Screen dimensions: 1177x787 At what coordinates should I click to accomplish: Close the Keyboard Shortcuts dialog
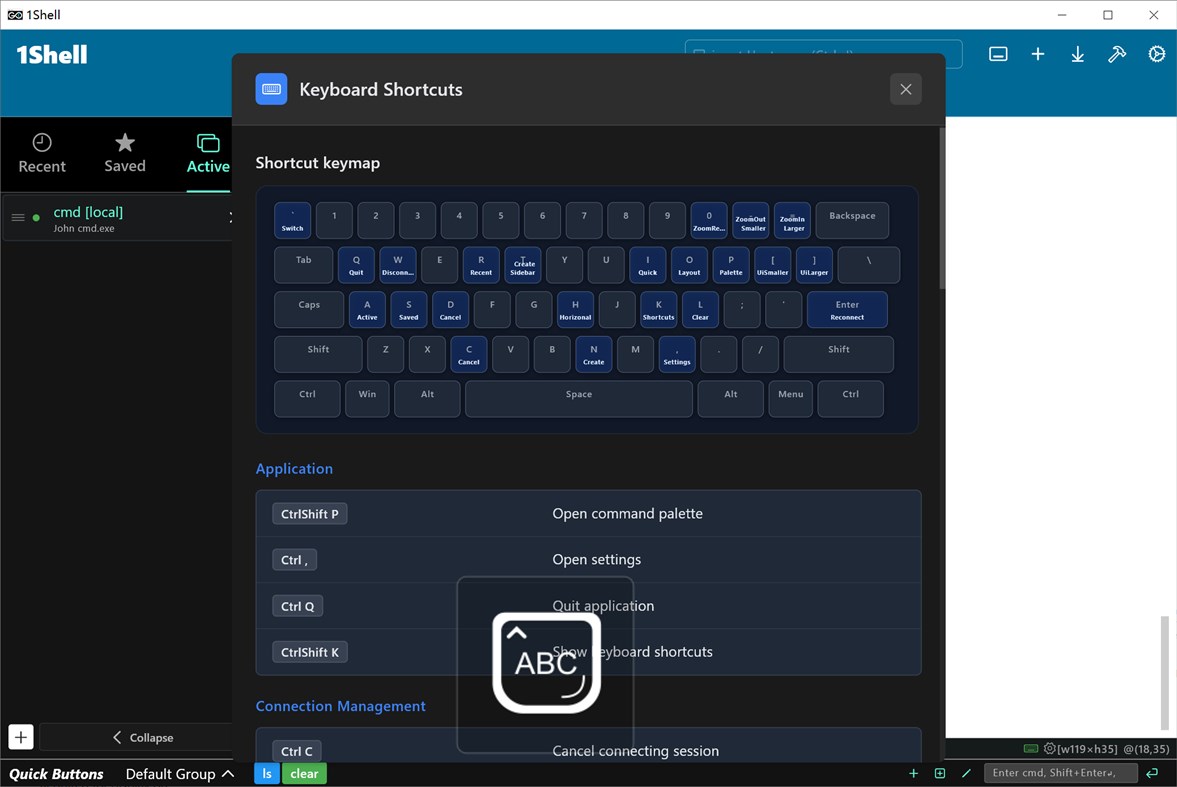pyautogui.click(x=905, y=89)
